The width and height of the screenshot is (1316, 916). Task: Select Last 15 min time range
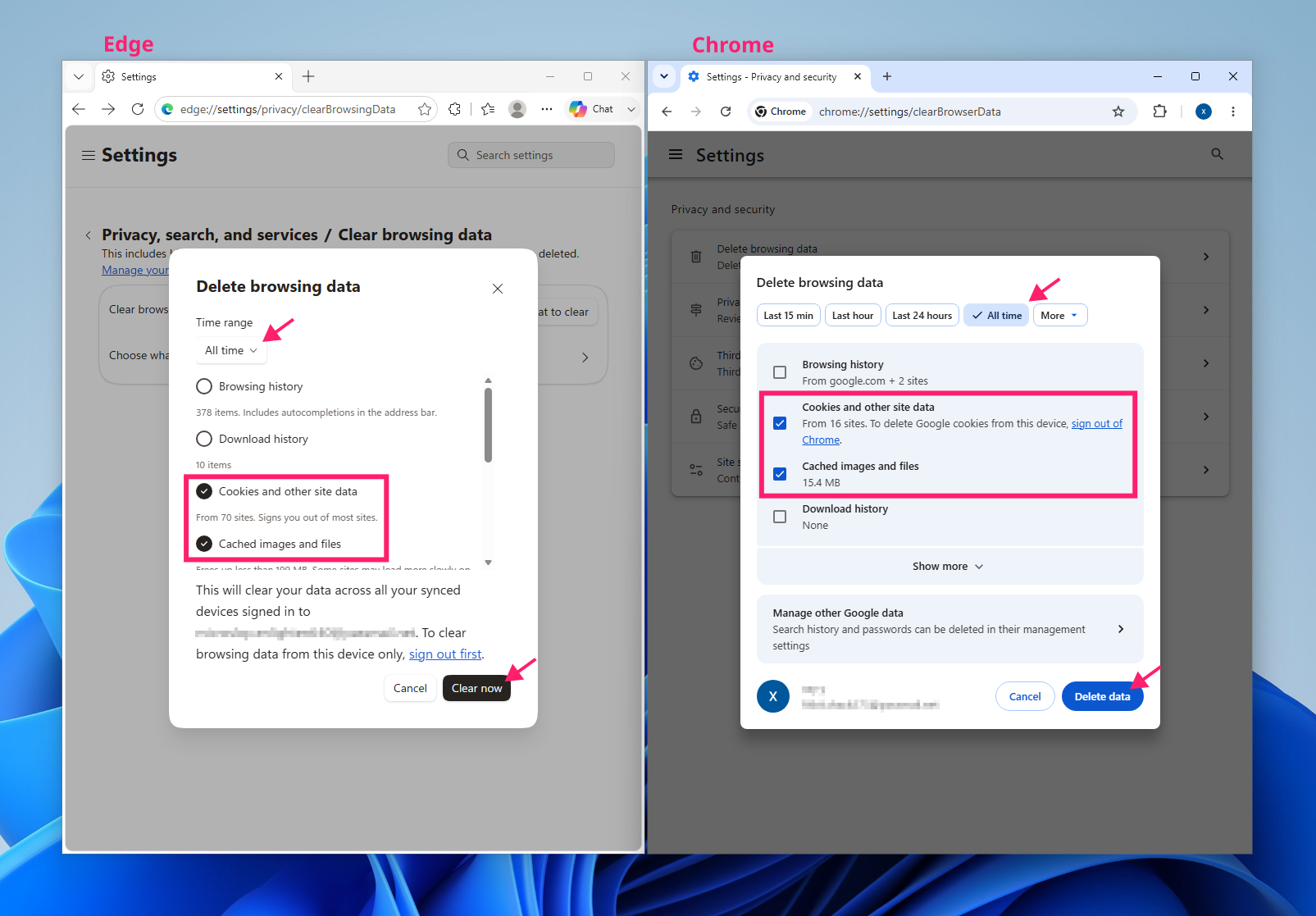pyautogui.click(x=789, y=316)
